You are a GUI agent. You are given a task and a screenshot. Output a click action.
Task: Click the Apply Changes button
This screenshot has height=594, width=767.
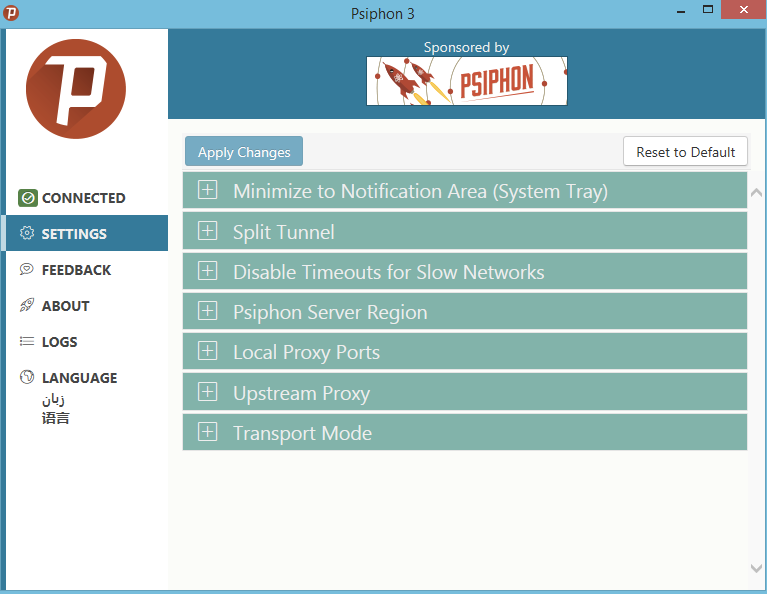pos(244,151)
